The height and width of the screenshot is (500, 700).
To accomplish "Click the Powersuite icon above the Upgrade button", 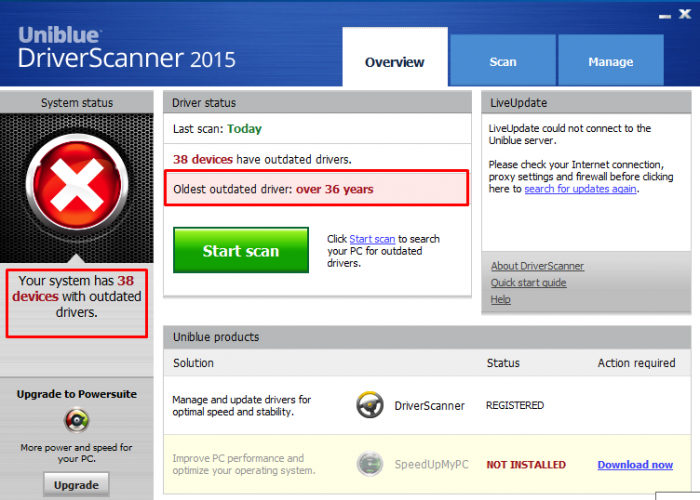I will coord(77,420).
